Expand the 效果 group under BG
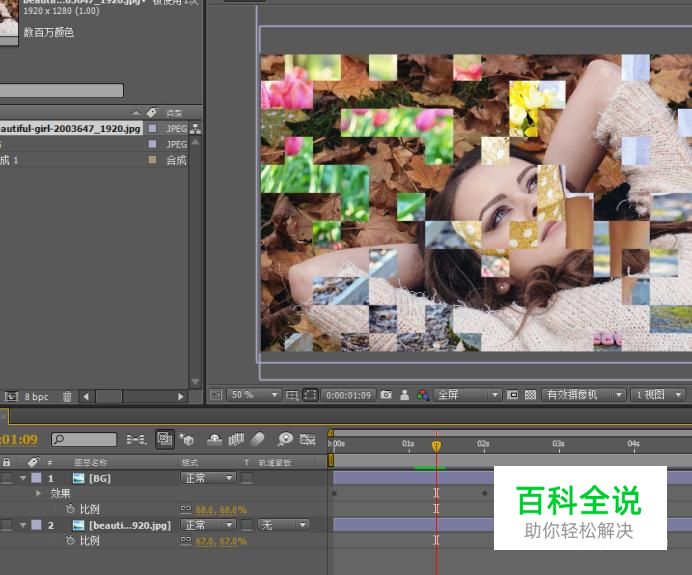This screenshot has width=692, height=575. 38,493
